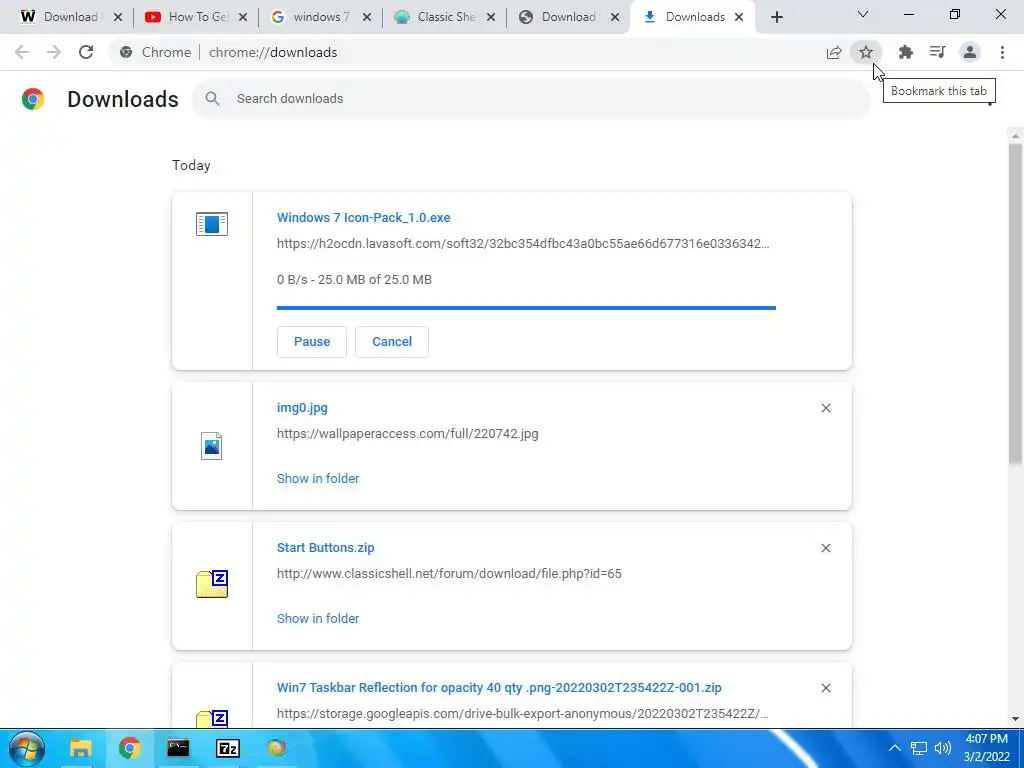The image size is (1024, 768).
Task: Switch to the fifth Download tab
Action: [568, 17]
